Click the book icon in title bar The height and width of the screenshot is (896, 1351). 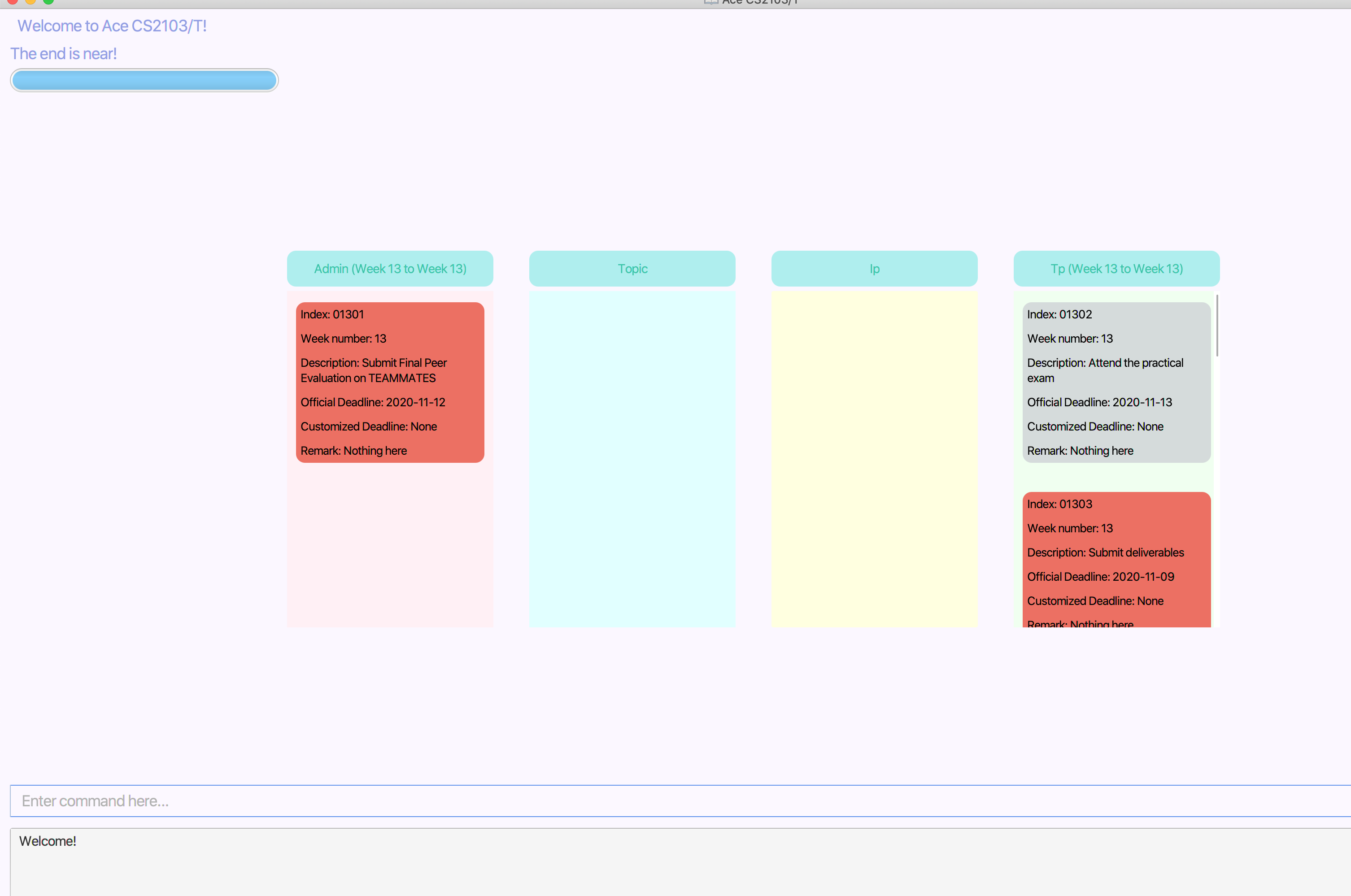coord(710,2)
